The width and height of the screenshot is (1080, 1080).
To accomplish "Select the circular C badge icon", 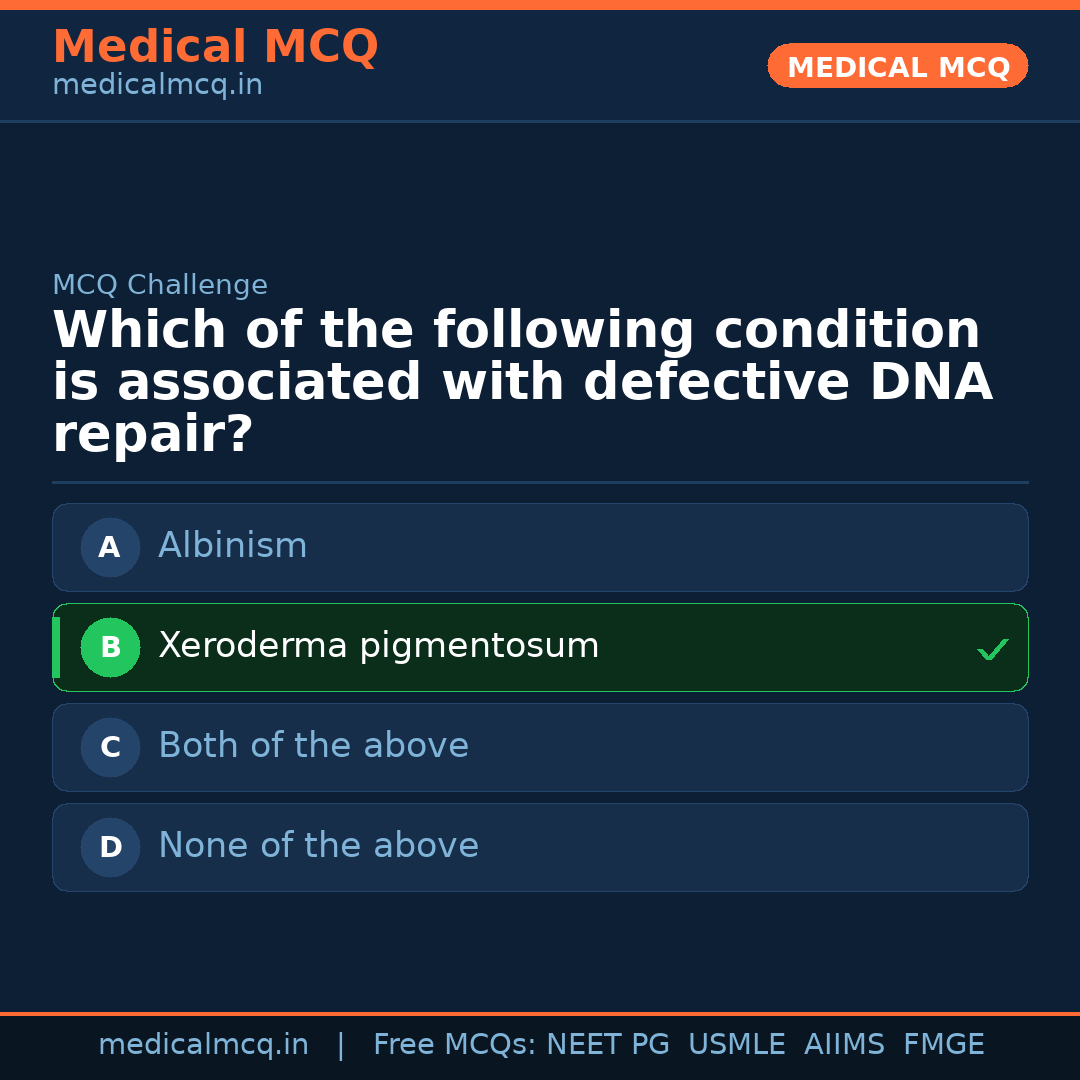I will coord(110,747).
